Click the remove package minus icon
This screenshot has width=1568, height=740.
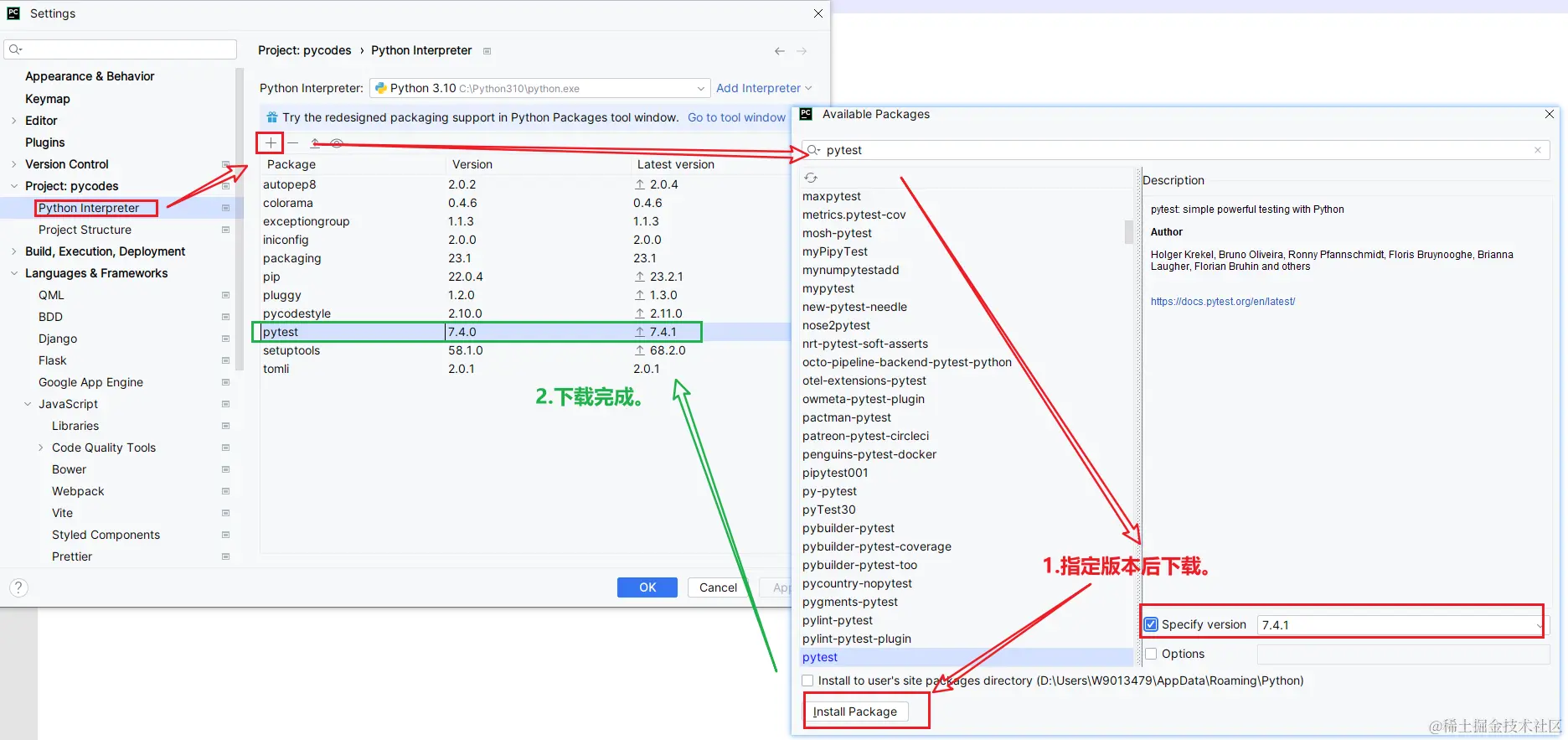pos(293,143)
